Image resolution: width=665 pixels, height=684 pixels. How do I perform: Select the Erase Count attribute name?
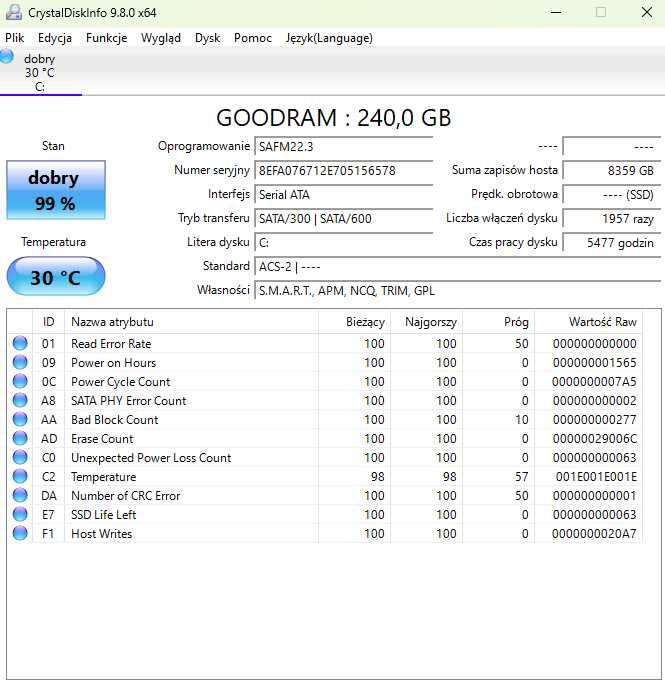click(x=102, y=438)
